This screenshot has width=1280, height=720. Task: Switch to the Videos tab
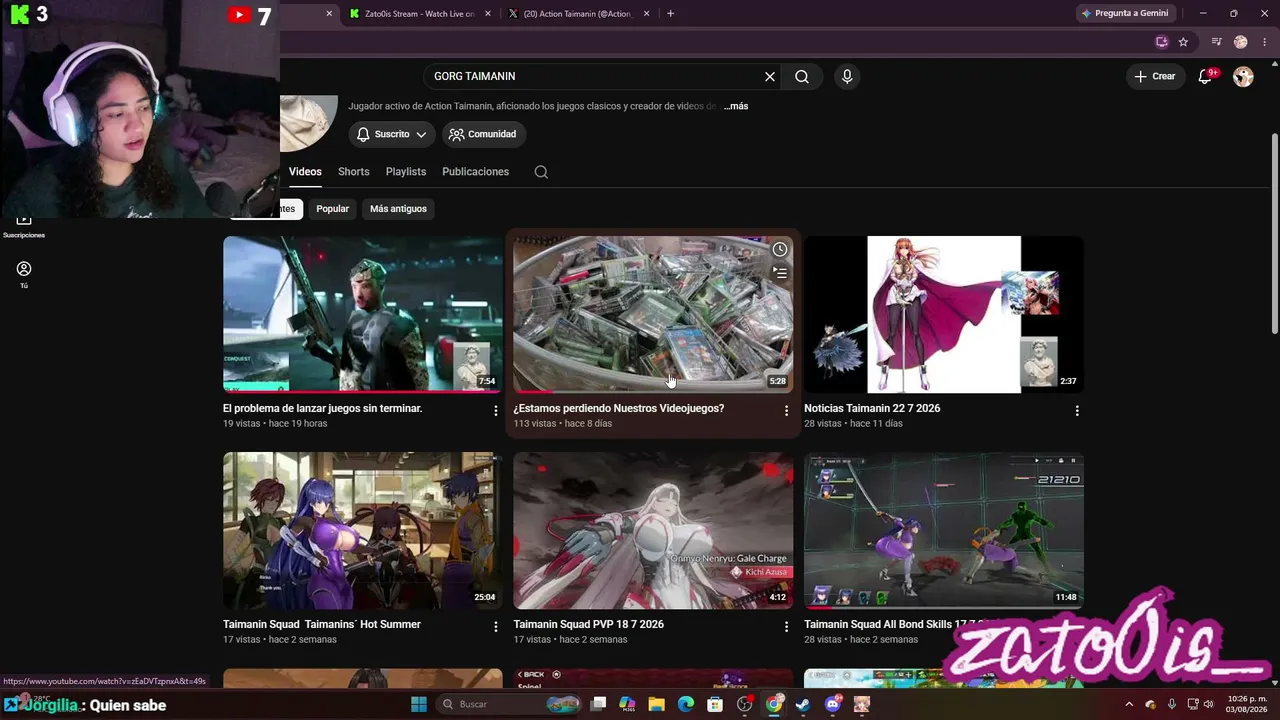click(305, 172)
